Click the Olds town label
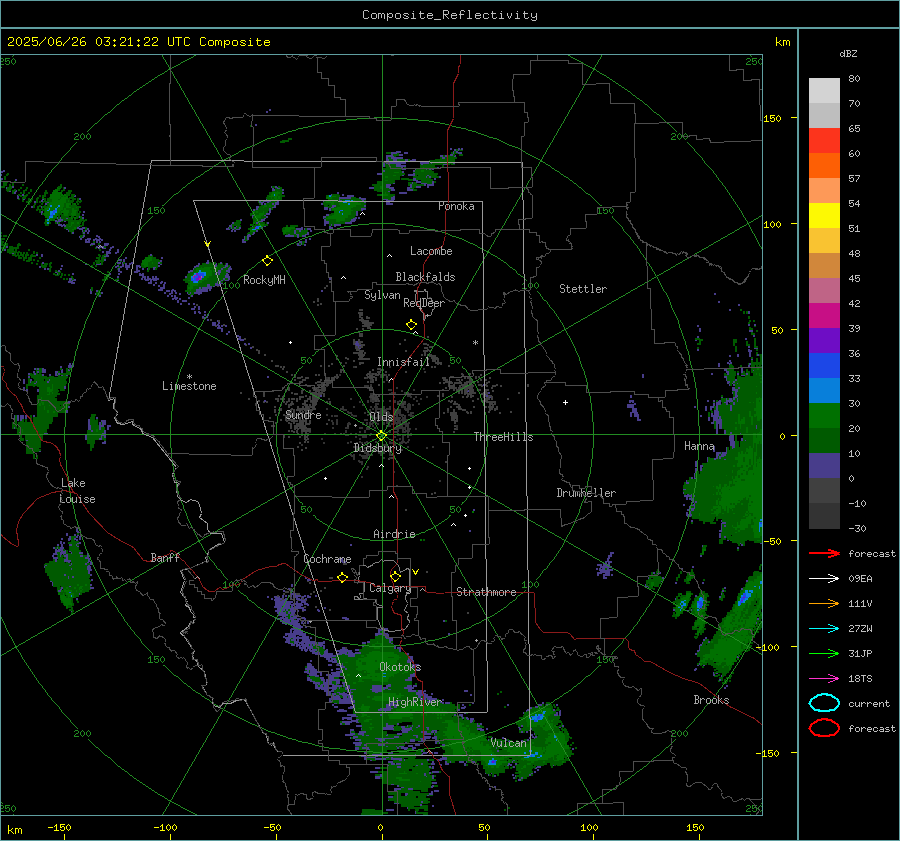The width and height of the screenshot is (900, 841). 381,417
